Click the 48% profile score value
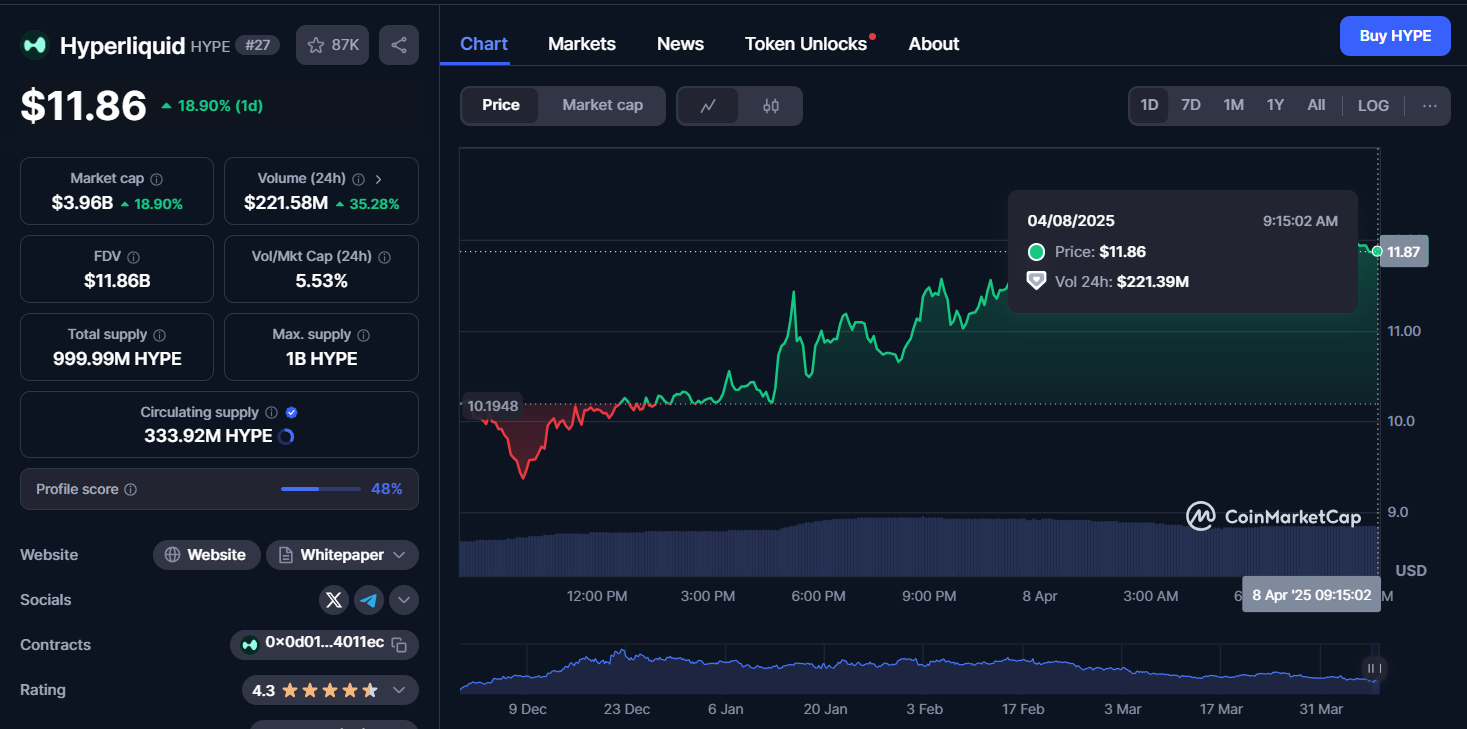 (x=387, y=489)
